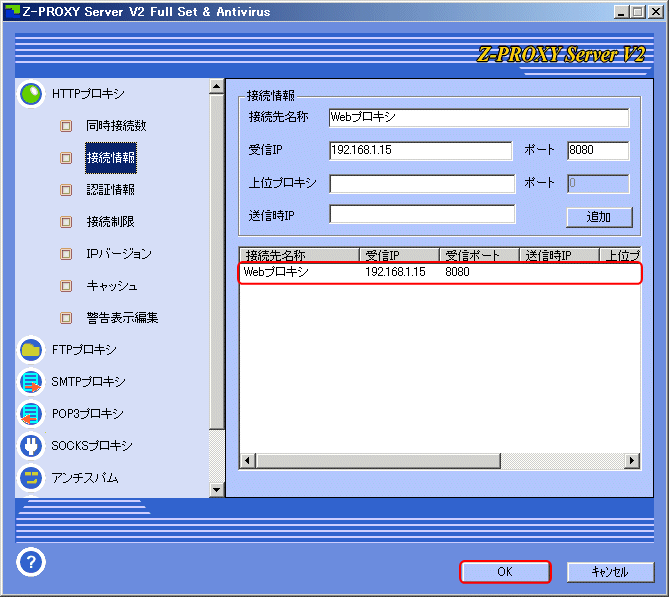Click the POP3プロキシ mail icon

click(31, 414)
